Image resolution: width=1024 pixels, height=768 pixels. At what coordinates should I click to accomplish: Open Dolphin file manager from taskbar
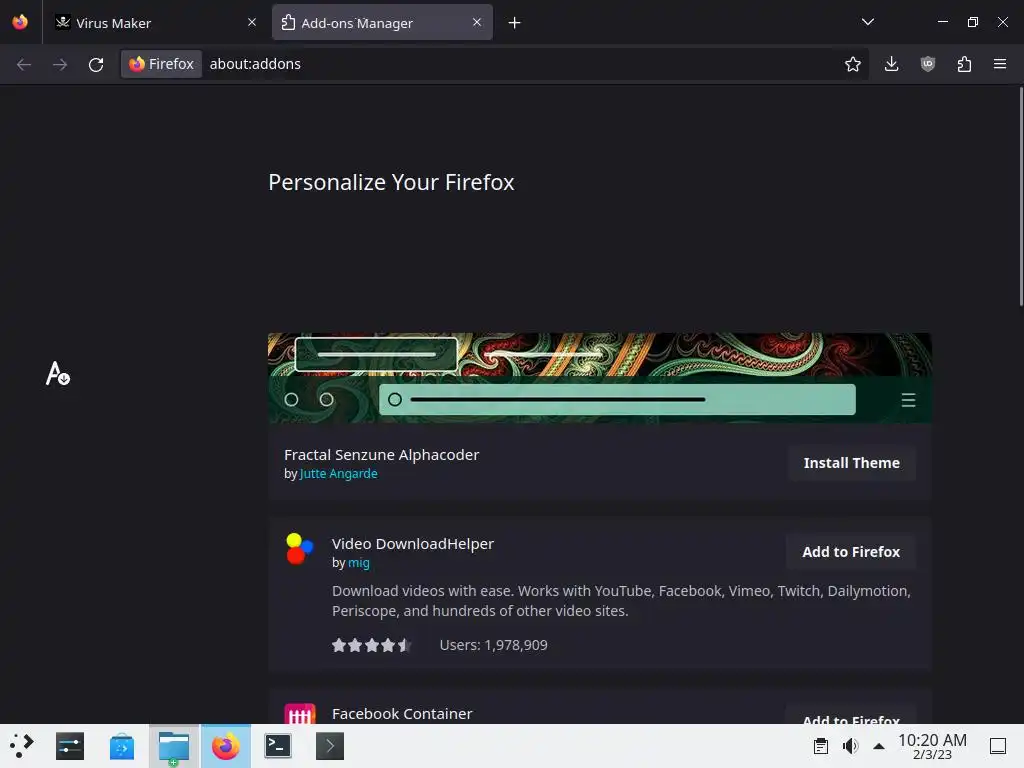174,746
